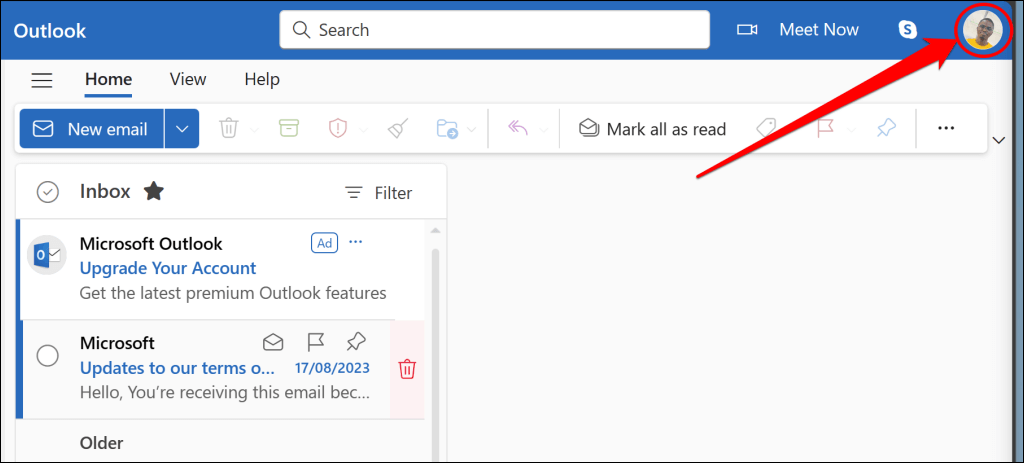Click the hamburger navigation menu icon
This screenshot has width=1024, height=463.
pyautogui.click(x=42, y=80)
